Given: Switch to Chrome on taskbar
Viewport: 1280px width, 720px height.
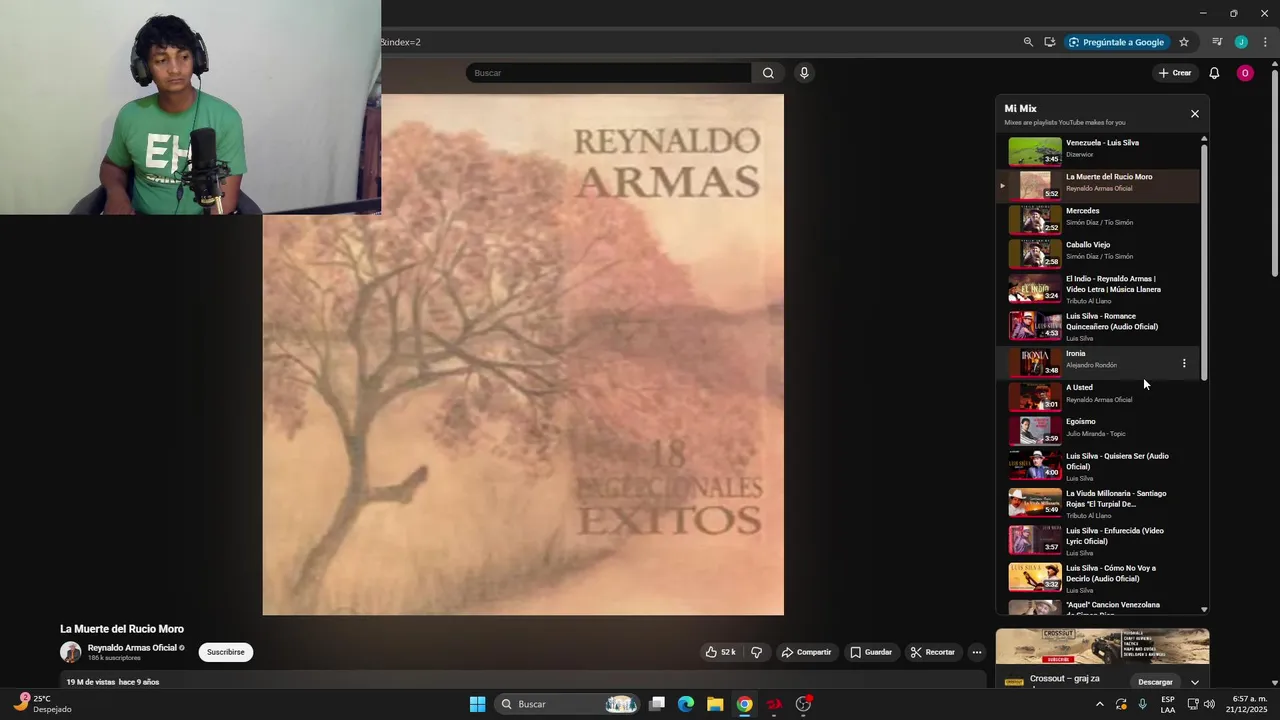Looking at the screenshot, I should (744, 704).
